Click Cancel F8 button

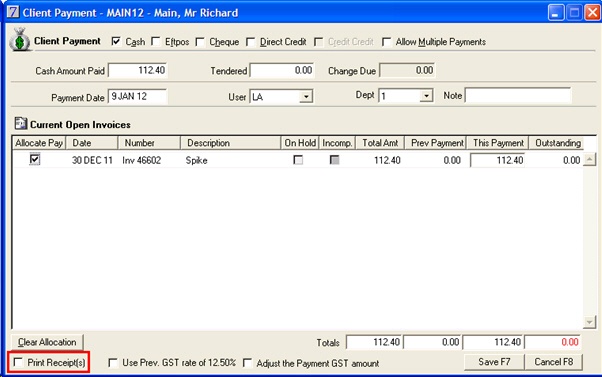pos(554,362)
